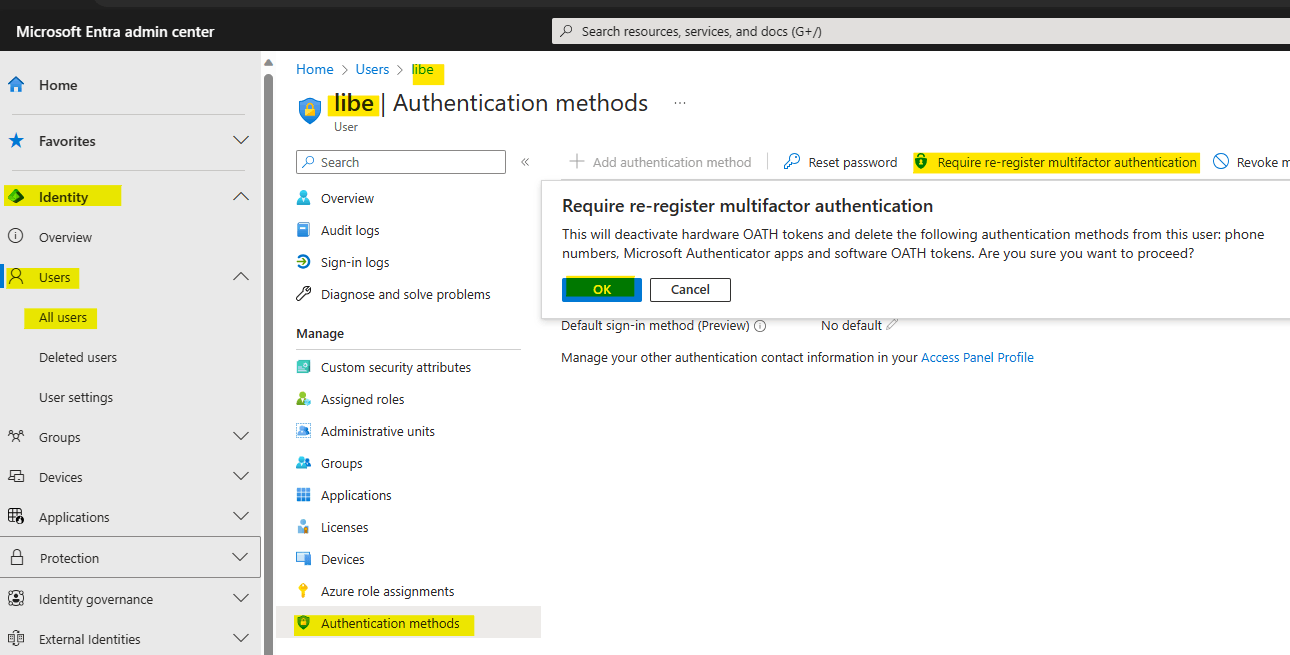The width and height of the screenshot is (1290, 655).
Task: Expand the Applications section chevron in sidebar
Action: pyautogui.click(x=241, y=517)
